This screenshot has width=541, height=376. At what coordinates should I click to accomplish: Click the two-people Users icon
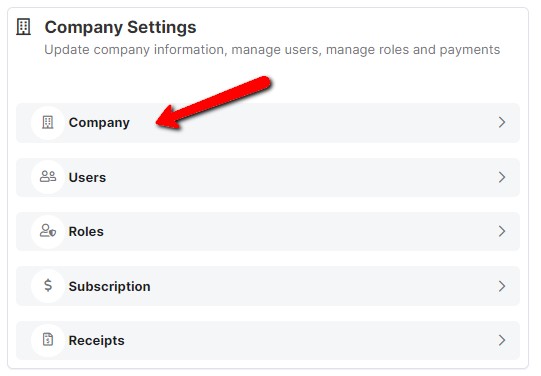click(48, 176)
